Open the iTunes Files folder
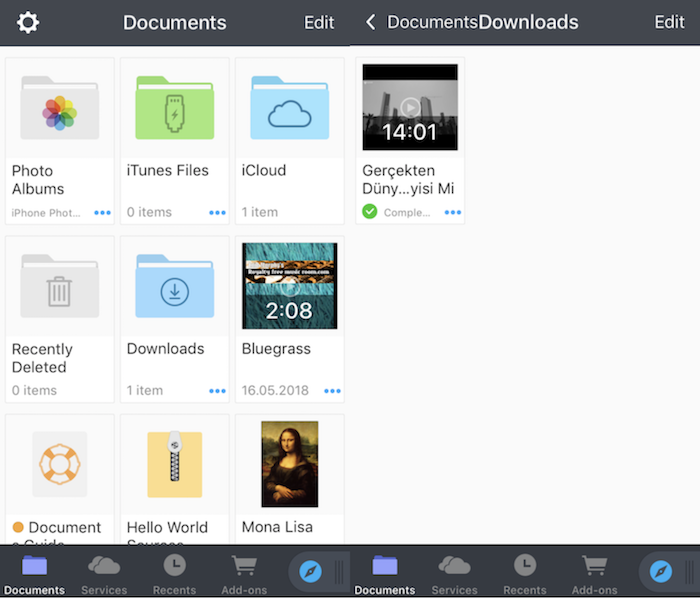 [175, 108]
